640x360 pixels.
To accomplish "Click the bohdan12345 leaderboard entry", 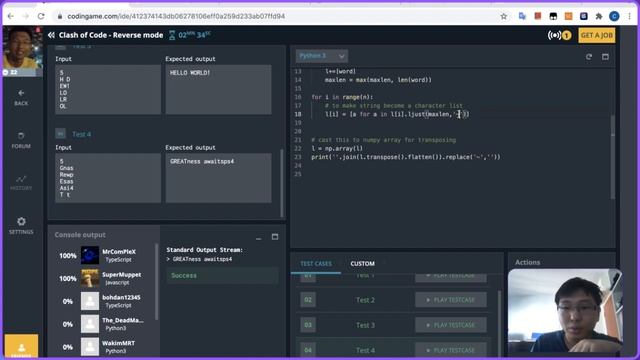I will (102, 301).
